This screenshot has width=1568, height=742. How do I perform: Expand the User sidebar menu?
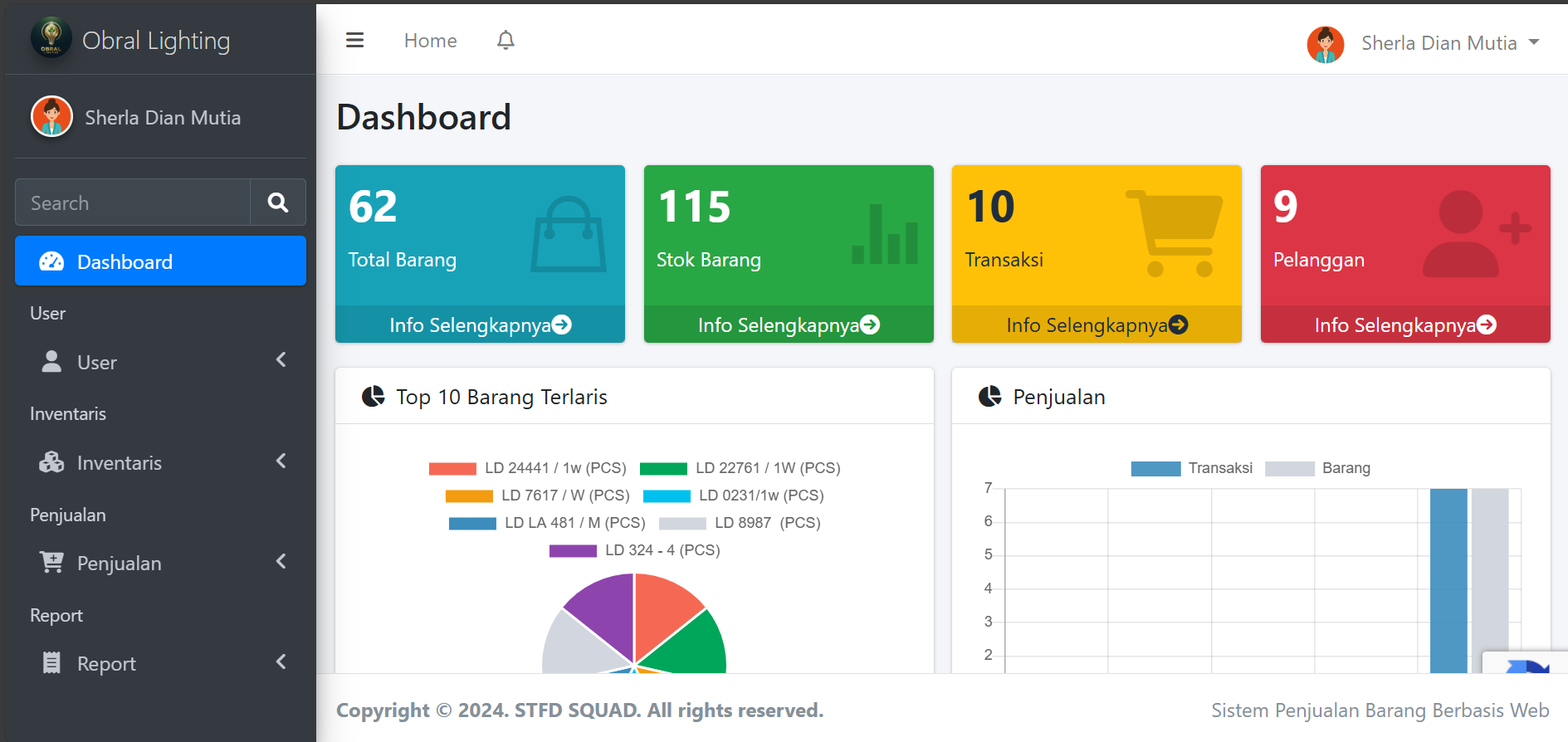(x=160, y=362)
